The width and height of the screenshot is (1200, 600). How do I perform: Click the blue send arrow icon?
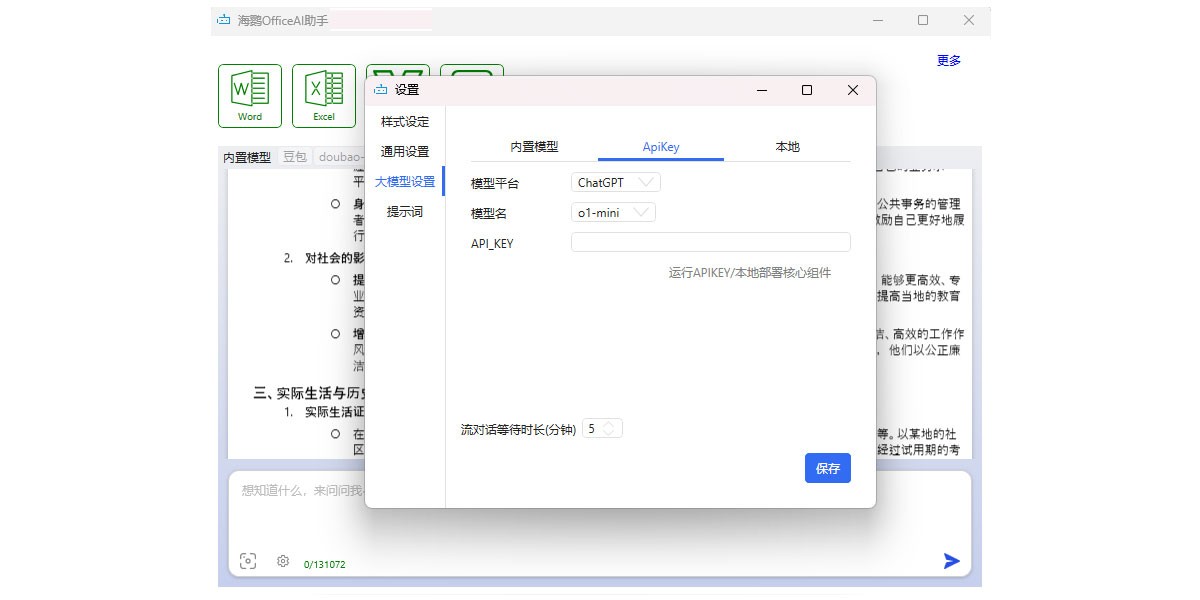pos(951,561)
